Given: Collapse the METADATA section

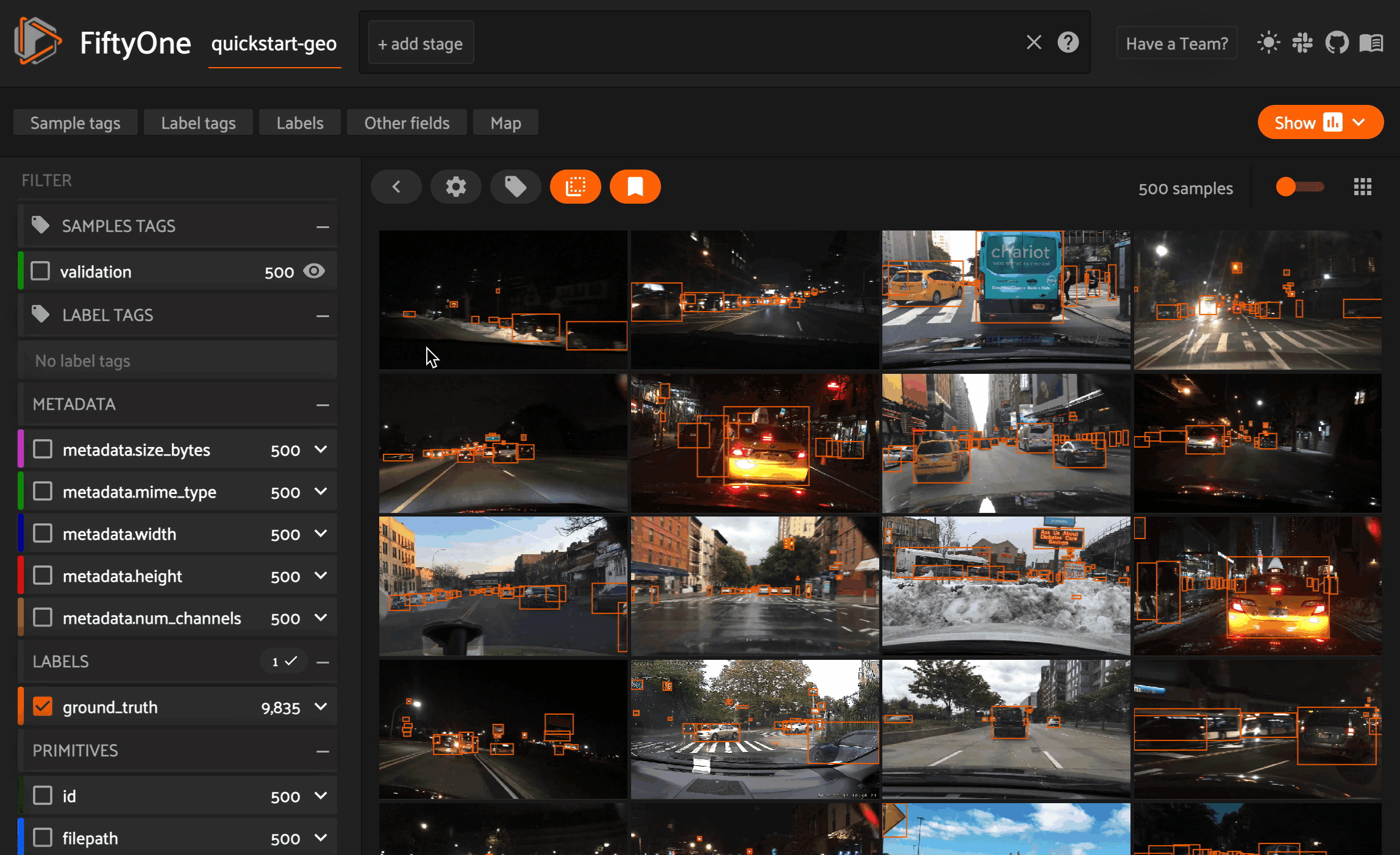Looking at the screenshot, I should coord(323,405).
